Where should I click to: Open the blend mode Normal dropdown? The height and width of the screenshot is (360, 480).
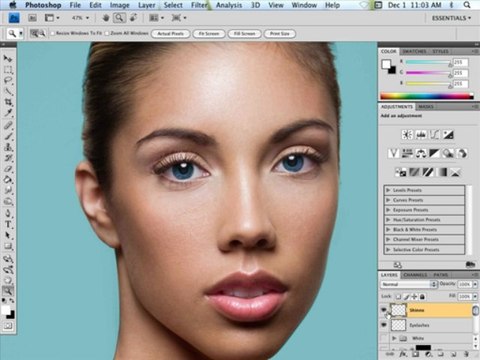[x=409, y=284]
